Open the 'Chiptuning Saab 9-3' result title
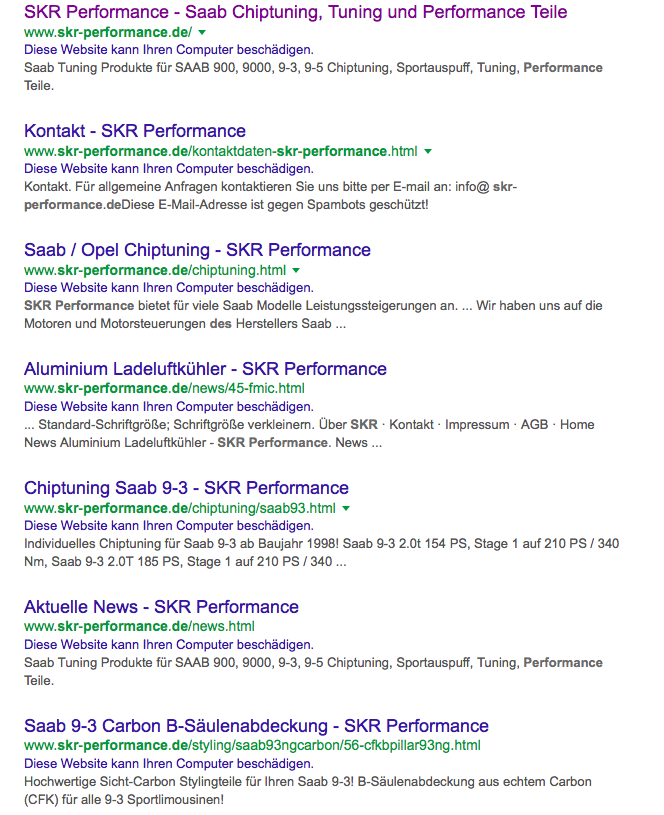The height and width of the screenshot is (815, 664). click(186, 488)
